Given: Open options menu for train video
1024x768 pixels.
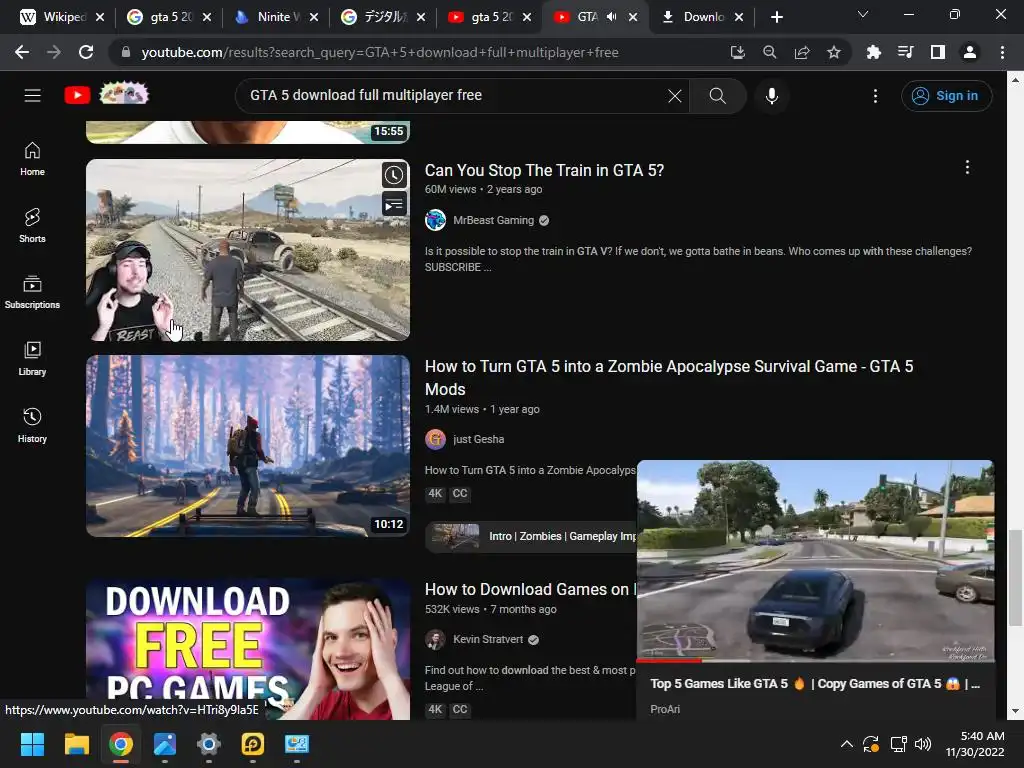Looking at the screenshot, I should (967, 167).
